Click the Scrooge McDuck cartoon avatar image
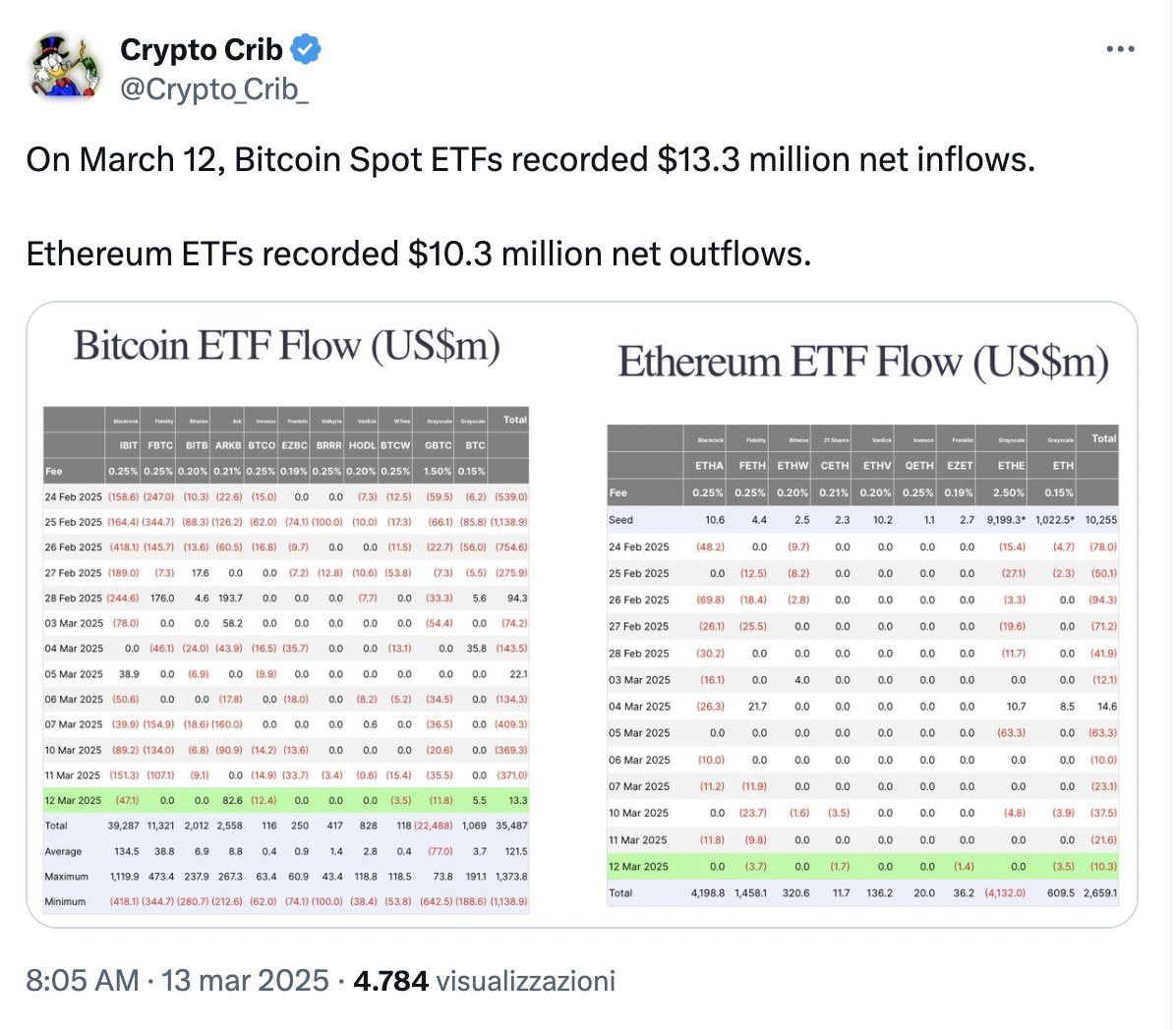1176x1030 pixels. [x=65, y=67]
